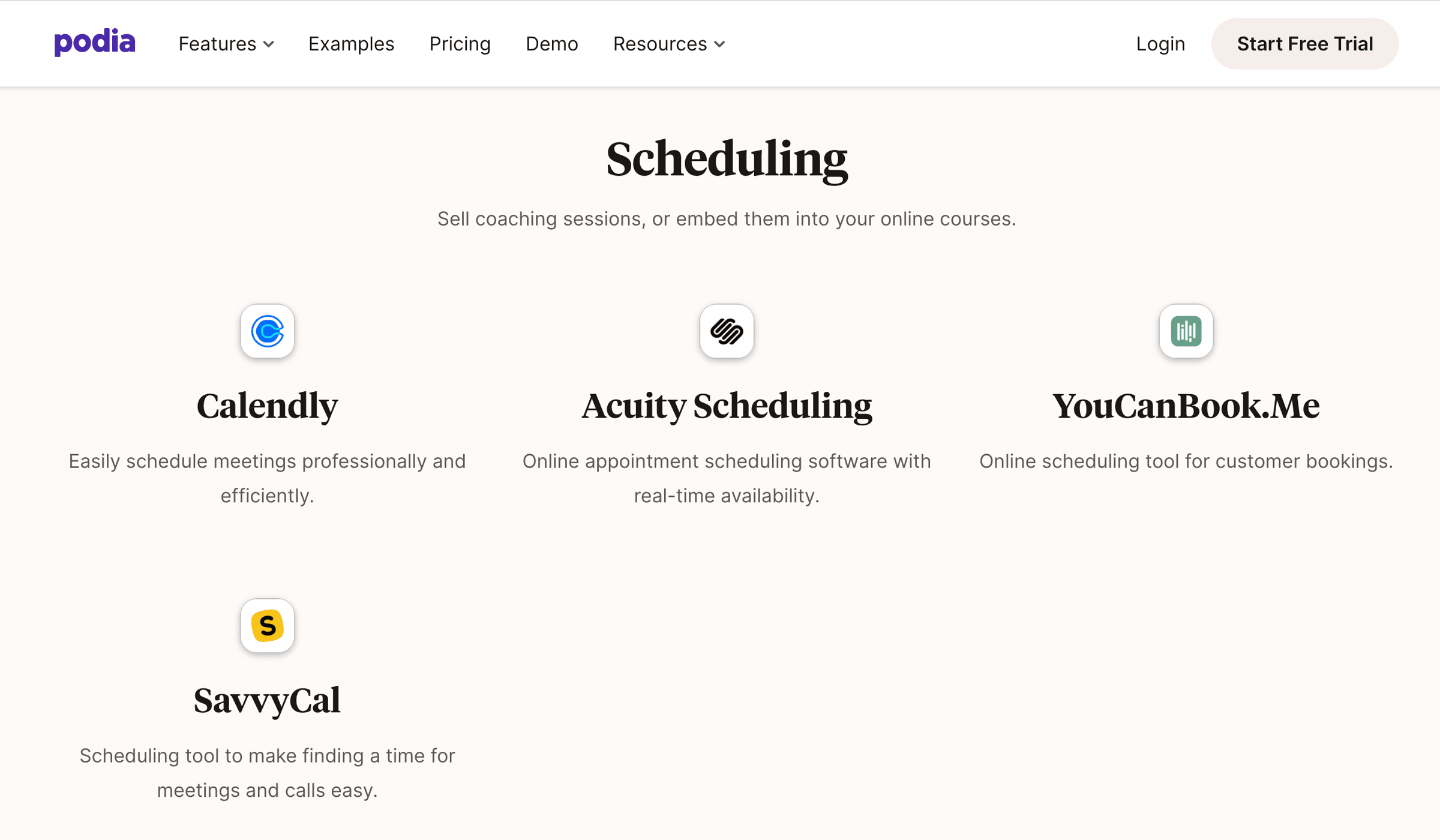Viewport: 1440px width, 840px height.
Task: Click the SavvyCal description text
Action: tap(267, 773)
